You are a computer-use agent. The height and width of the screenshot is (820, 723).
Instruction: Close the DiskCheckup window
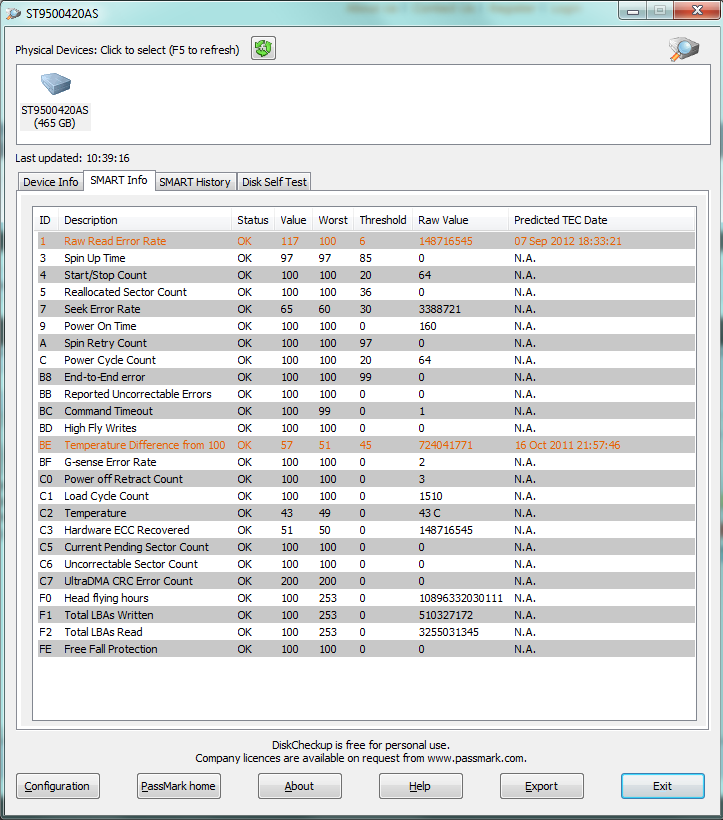[697, 10]
